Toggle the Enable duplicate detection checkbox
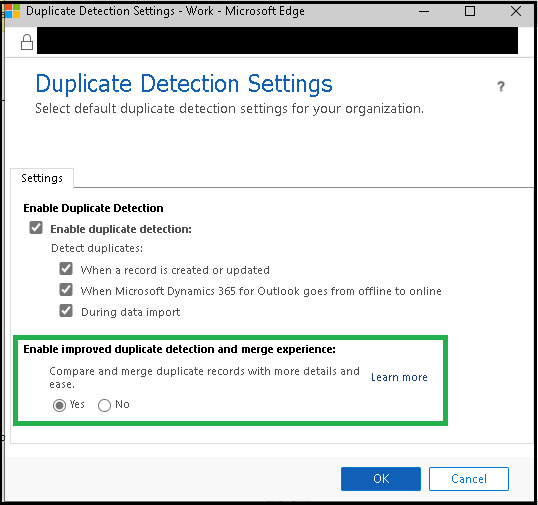538x505 pixels. [x=36, y=227]
